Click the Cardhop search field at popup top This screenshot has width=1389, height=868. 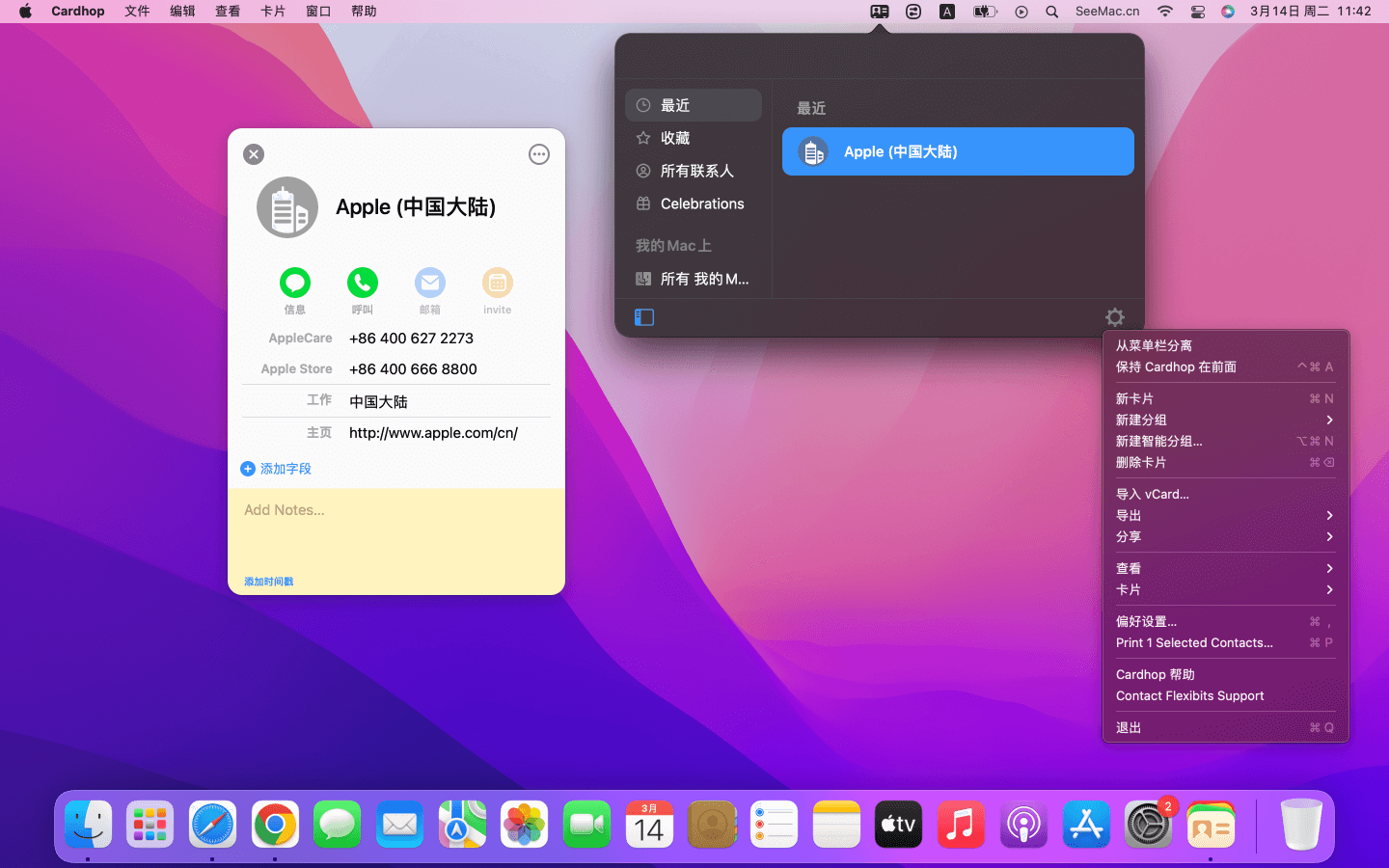click(880, 56)
